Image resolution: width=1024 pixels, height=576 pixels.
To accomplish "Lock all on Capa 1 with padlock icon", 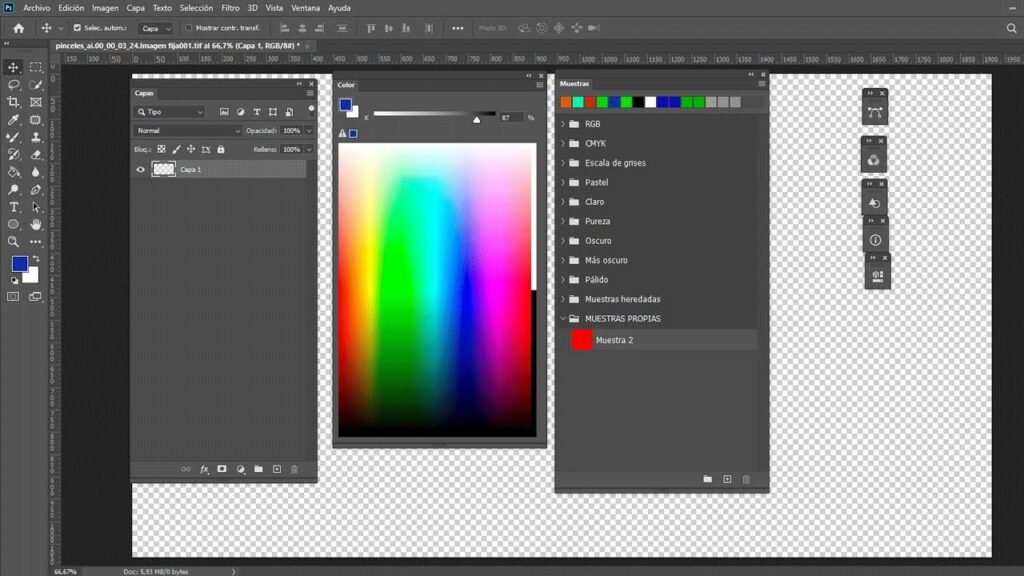I will pos(222,148).
